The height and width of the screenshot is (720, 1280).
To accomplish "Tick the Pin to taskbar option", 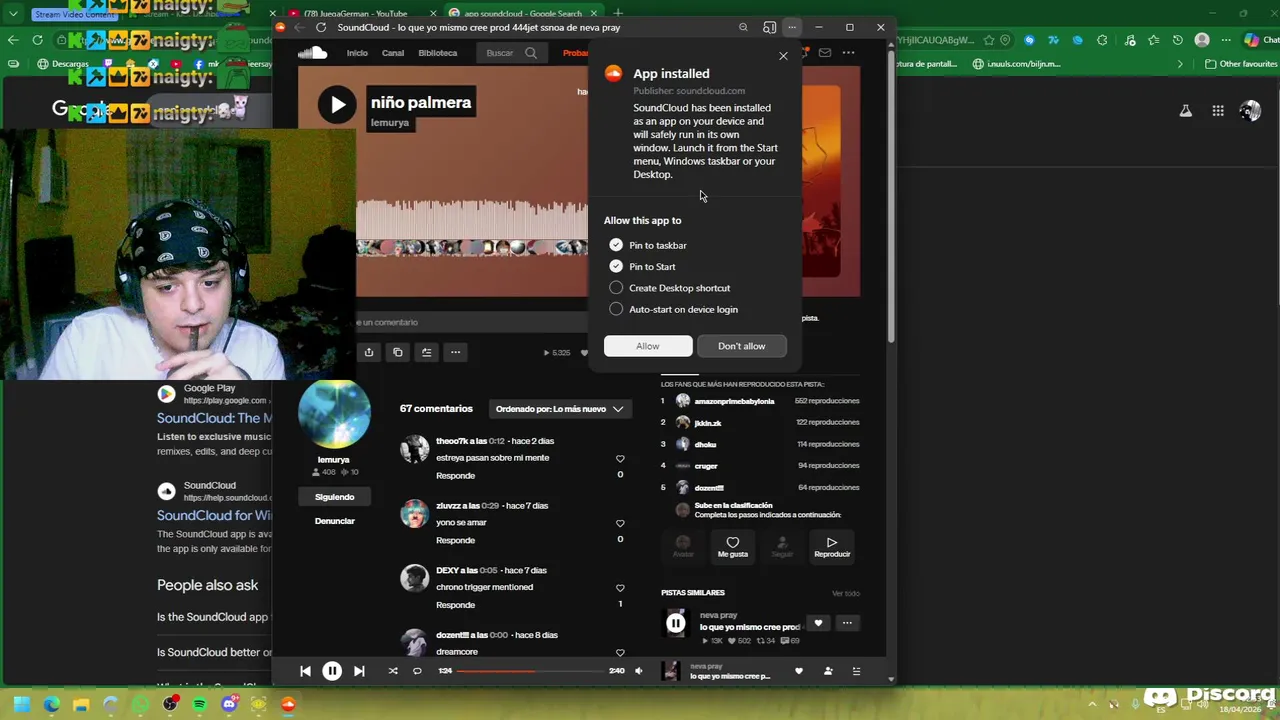I will point(616,245).
